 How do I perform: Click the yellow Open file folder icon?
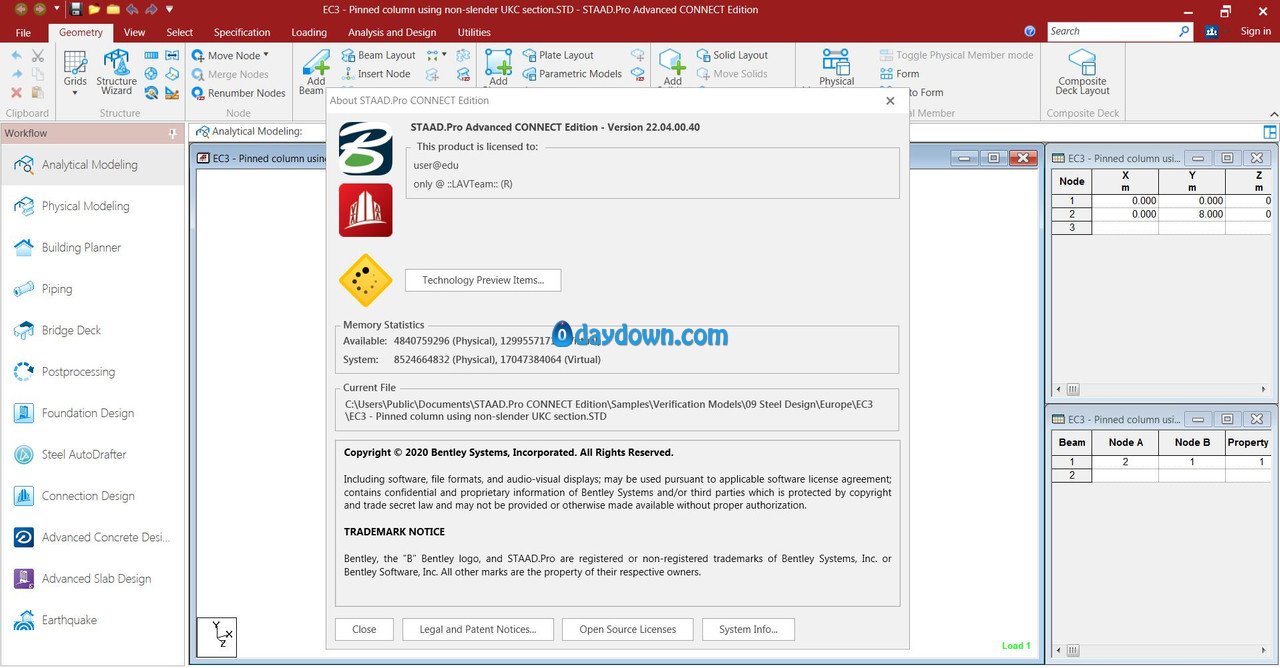pyautogui.click(x=94, y=10)
